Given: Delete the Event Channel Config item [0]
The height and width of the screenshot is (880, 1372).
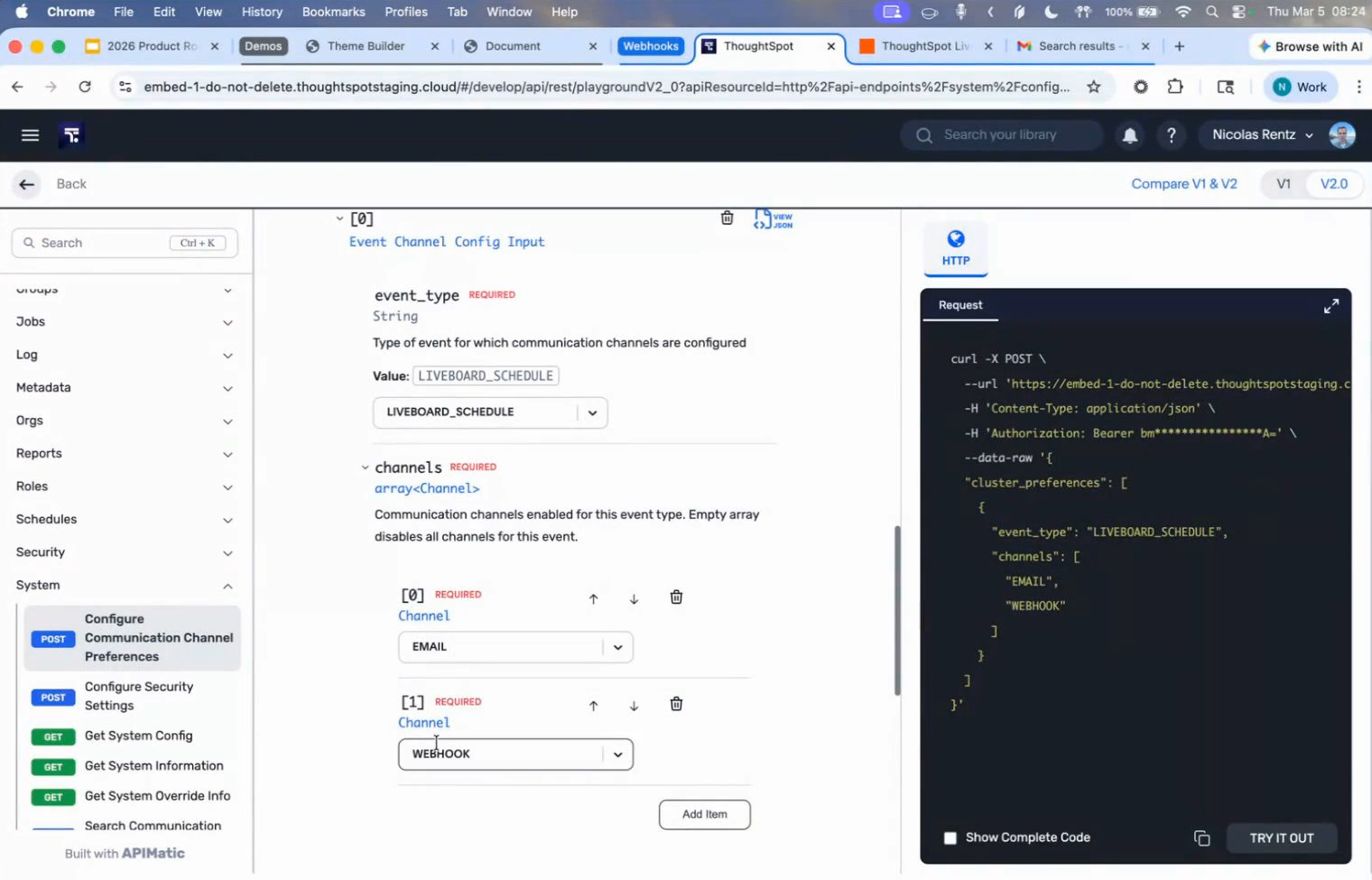Looking at the screenshot, I should (727, 218).
